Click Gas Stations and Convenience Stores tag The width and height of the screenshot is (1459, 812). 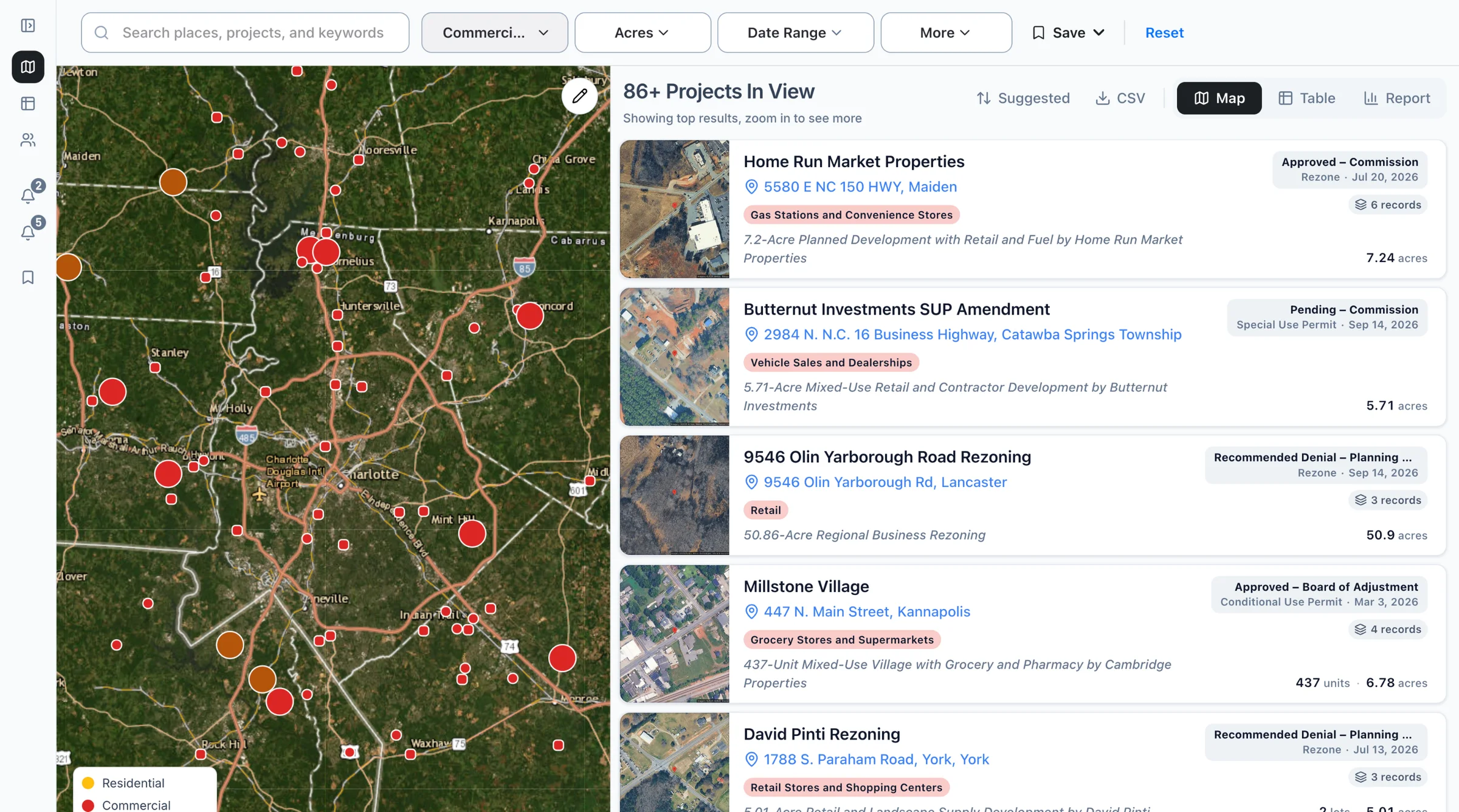click(851, 215)
